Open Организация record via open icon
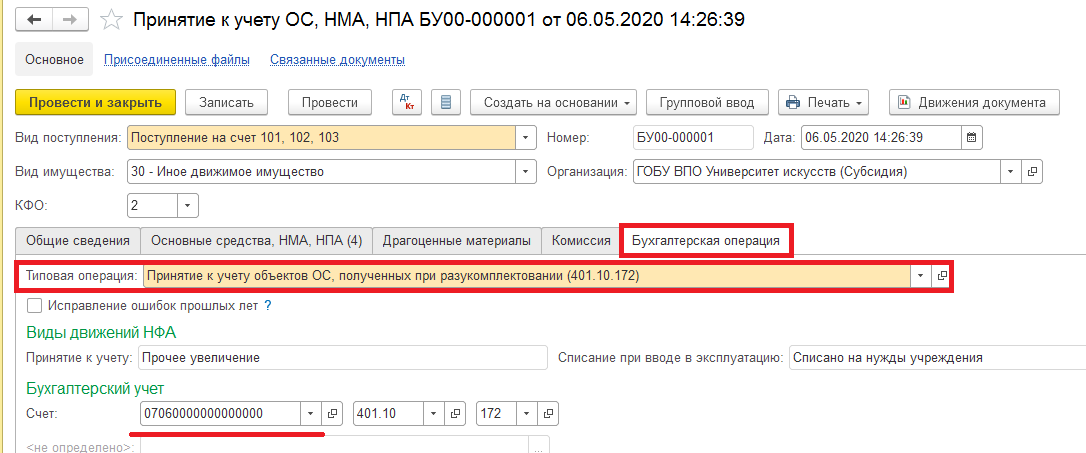The width and height of the screenshot is (1086, 453). coord(1032,171)
